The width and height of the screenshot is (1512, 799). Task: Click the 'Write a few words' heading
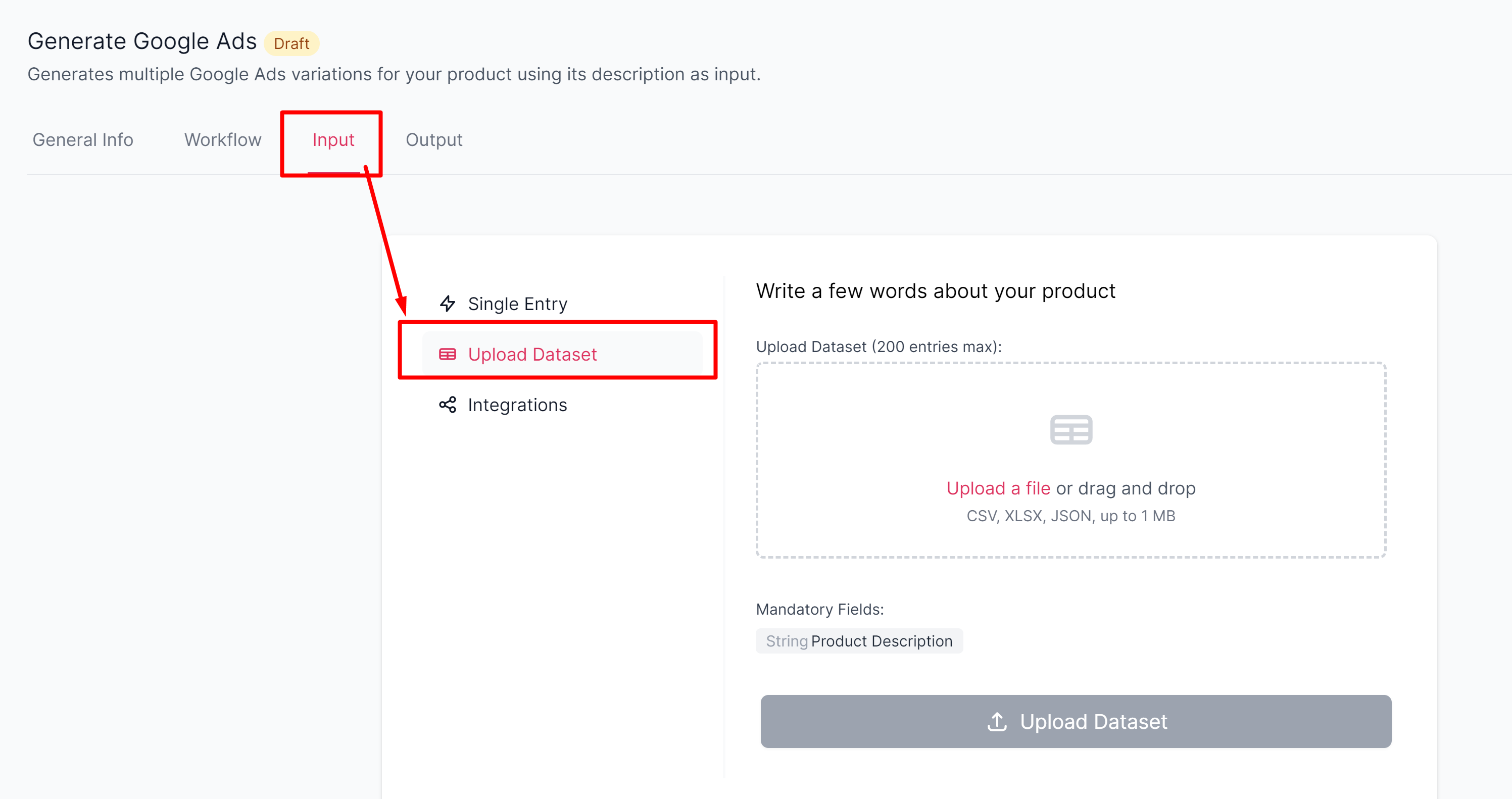click(x=935, y=291)
